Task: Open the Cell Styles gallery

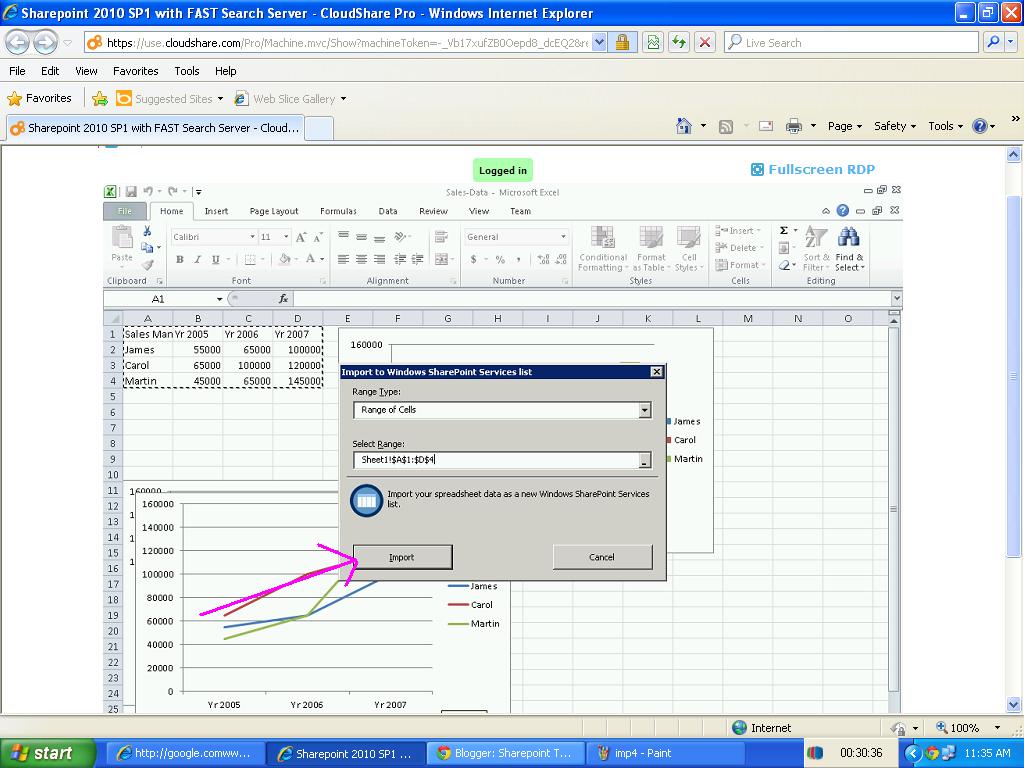Action: pyautogui.click(x=687, y=248)
